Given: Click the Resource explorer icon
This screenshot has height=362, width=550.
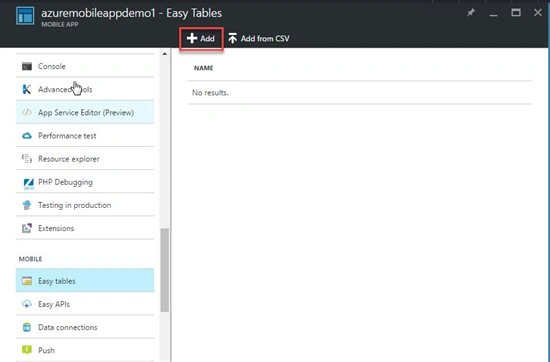Looking at the screenshot, I should pos(27,159).
